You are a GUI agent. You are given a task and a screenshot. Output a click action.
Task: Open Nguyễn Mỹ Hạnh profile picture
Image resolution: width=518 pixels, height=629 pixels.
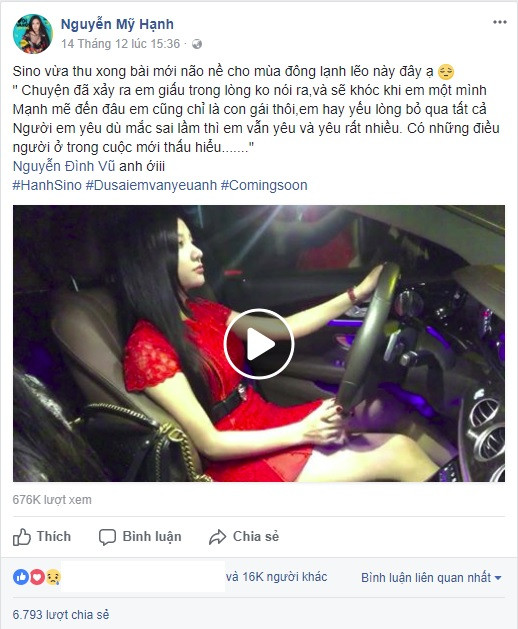click(33, 34)
